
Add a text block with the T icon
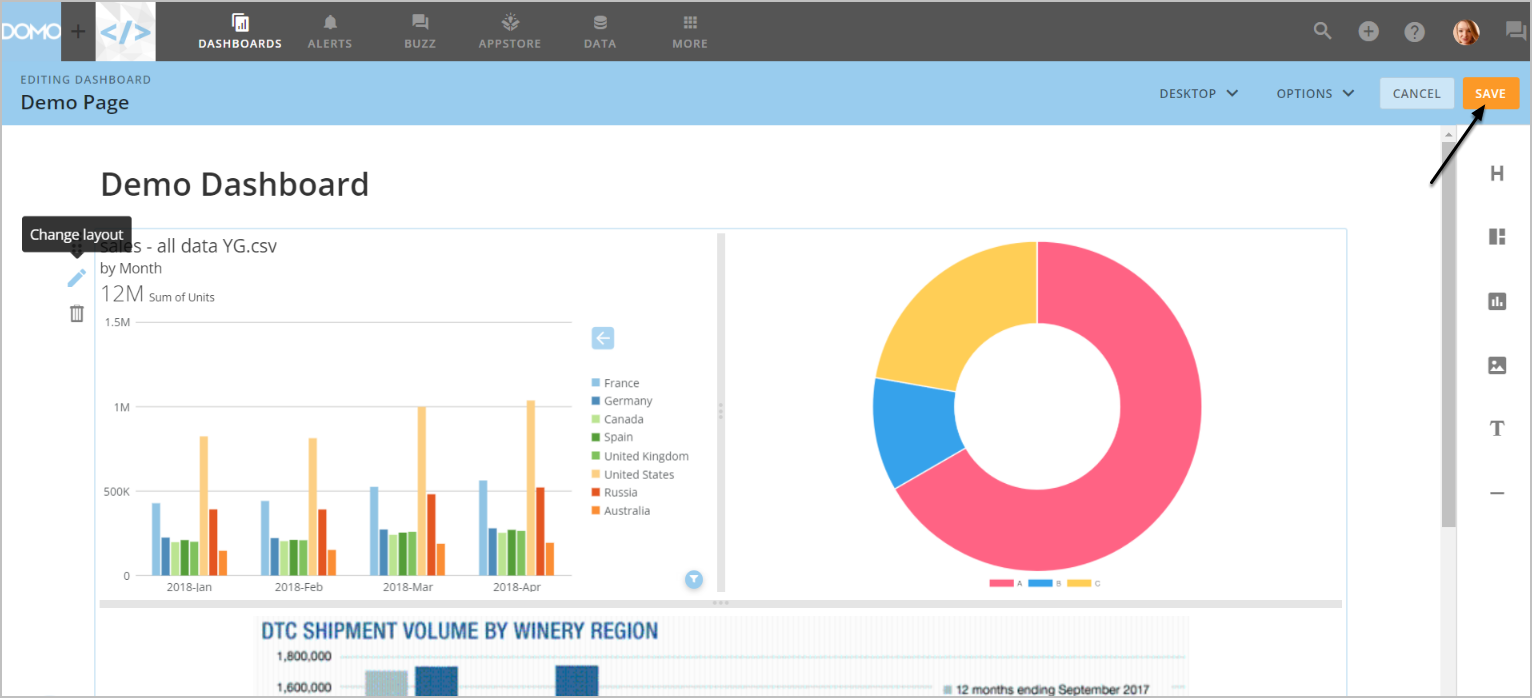point(1497,429)
